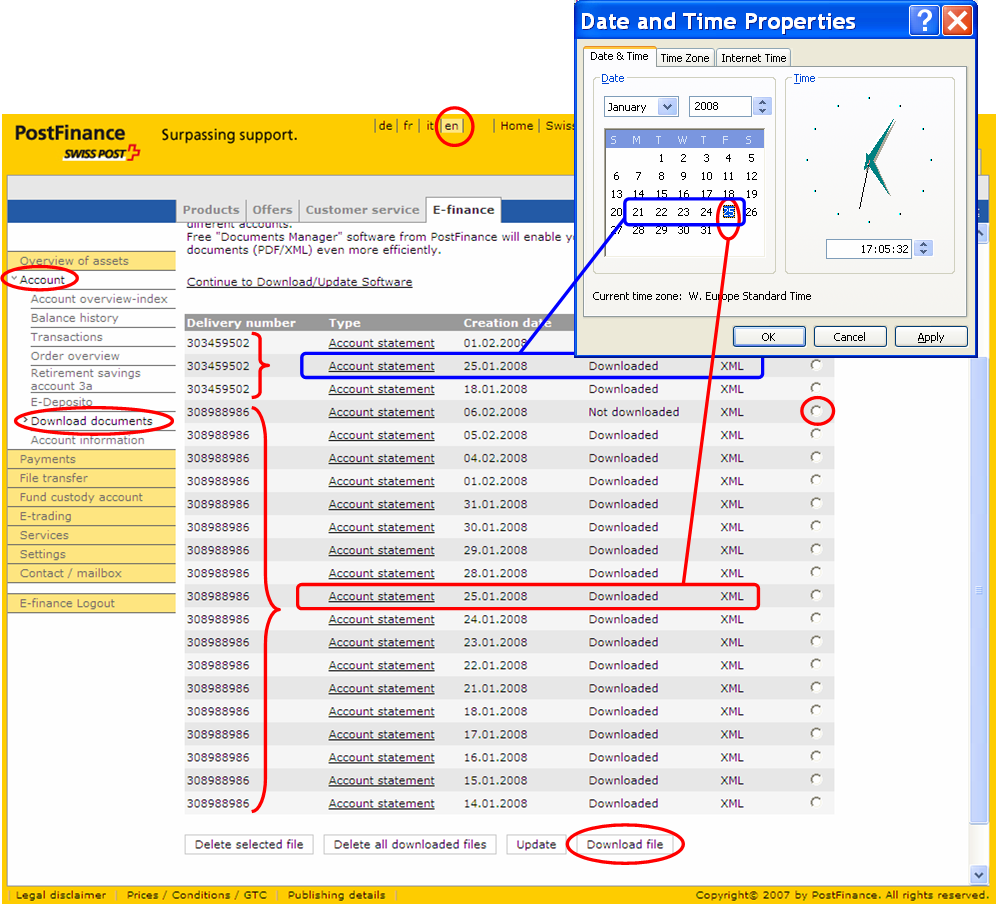996x904 pixels.
Task: Select the radio button for 14.01.2008 statement
Action: [816, 802]
